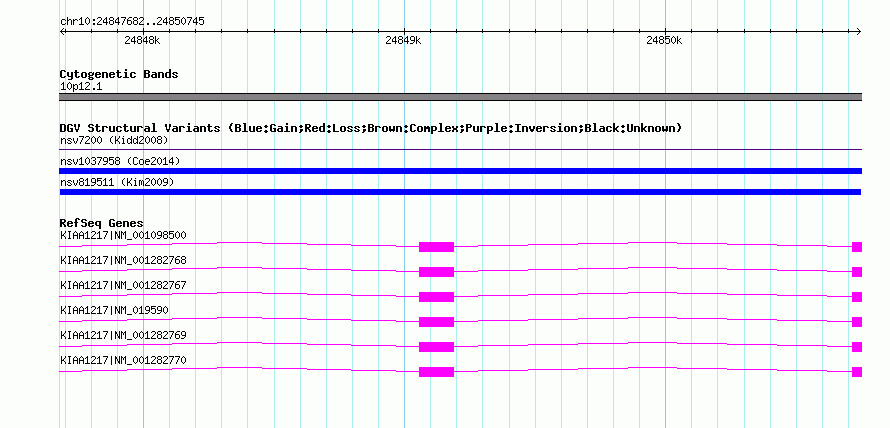Click the right-edge exon of NM_001282768

(857, 272)
